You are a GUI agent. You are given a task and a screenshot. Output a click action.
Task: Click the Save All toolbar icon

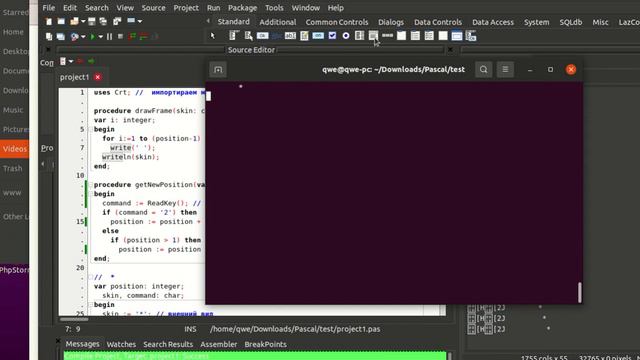103,21
